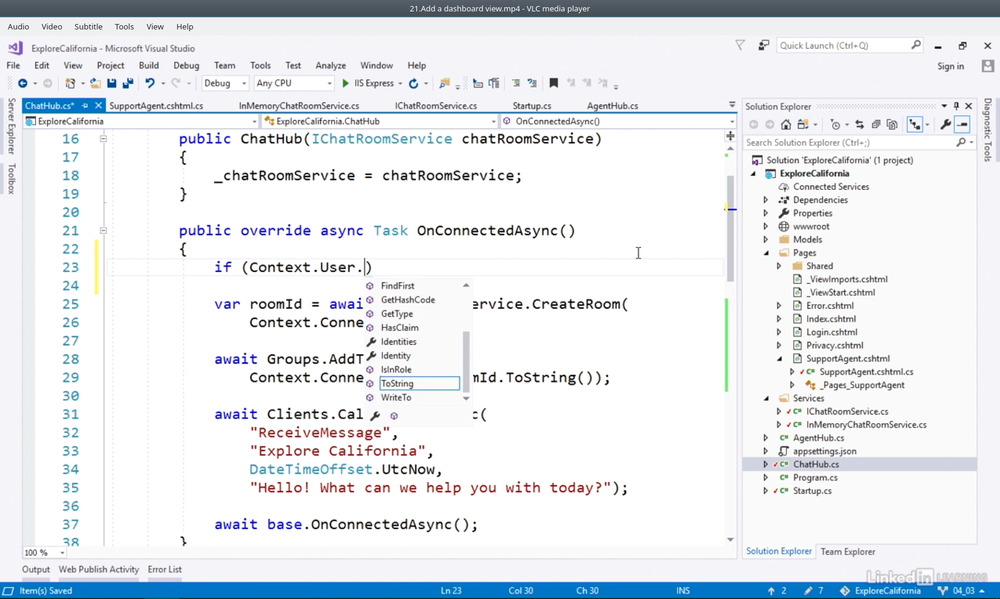Toggle the Preview Selected Items button in Solution Explorer
This screenshot has height=599, width=1000.
(x=962, y=124)
